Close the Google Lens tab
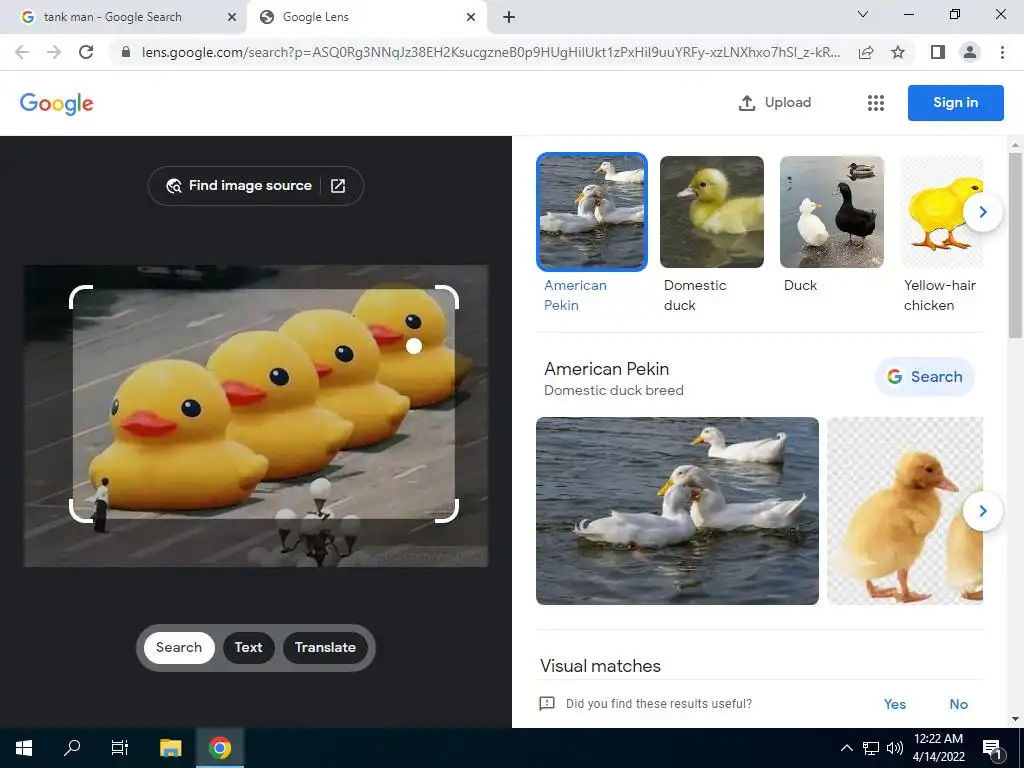 coord(471,18)
